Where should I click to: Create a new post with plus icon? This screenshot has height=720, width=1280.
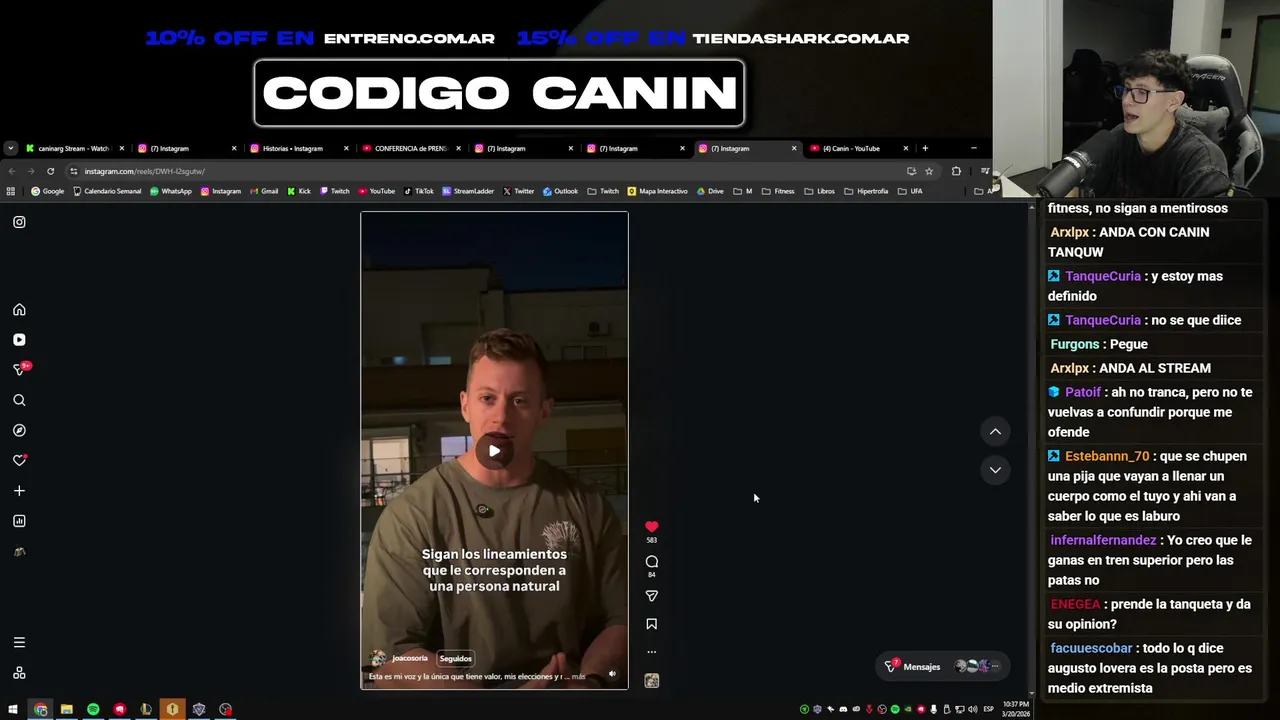tap(19, 491)
